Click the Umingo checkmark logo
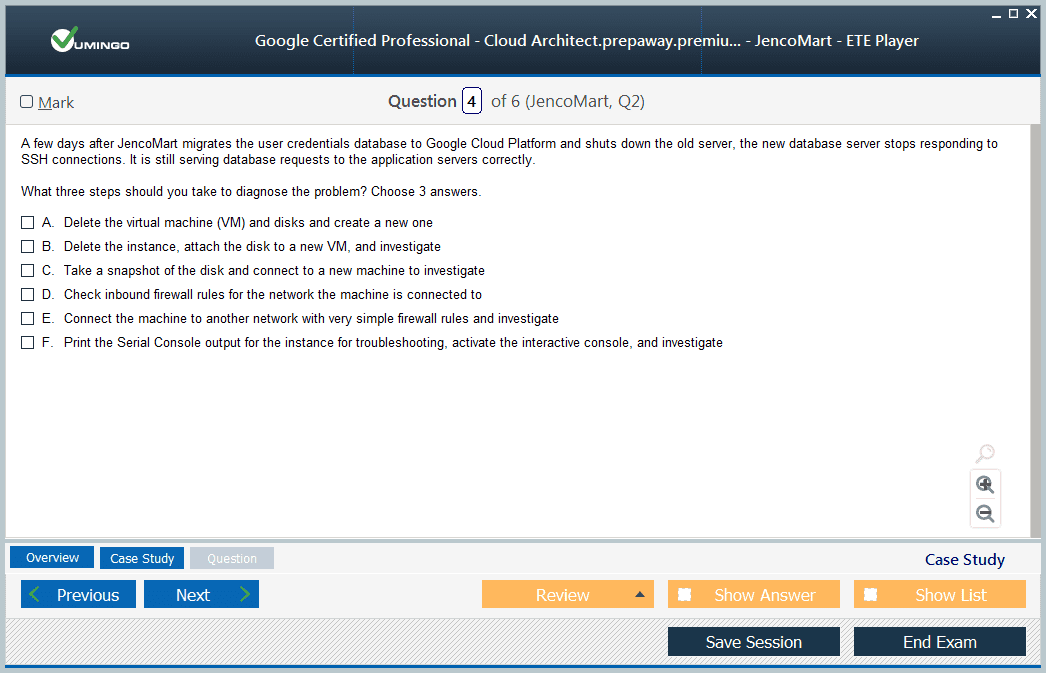 point(89,40)
